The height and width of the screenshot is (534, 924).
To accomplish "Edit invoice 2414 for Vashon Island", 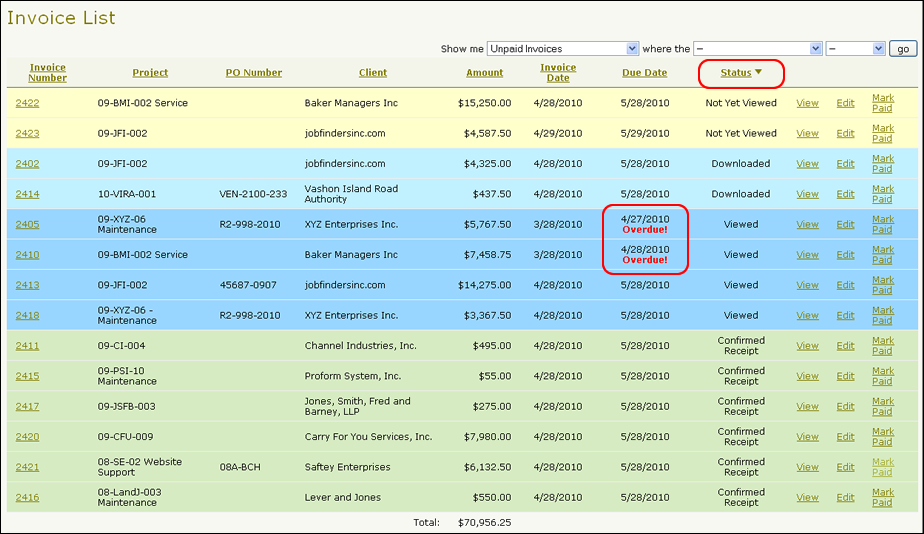I will click(x=845, y=194).
